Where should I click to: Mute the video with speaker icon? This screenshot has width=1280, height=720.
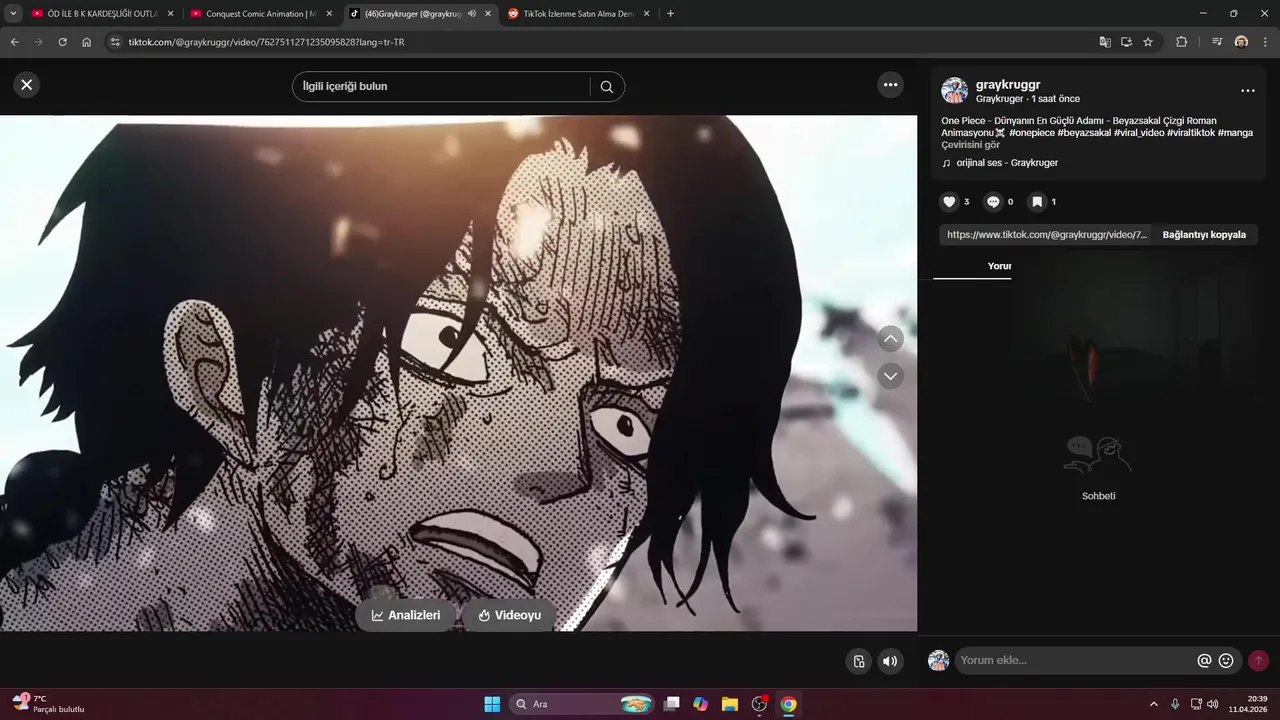tap(889, 661)
